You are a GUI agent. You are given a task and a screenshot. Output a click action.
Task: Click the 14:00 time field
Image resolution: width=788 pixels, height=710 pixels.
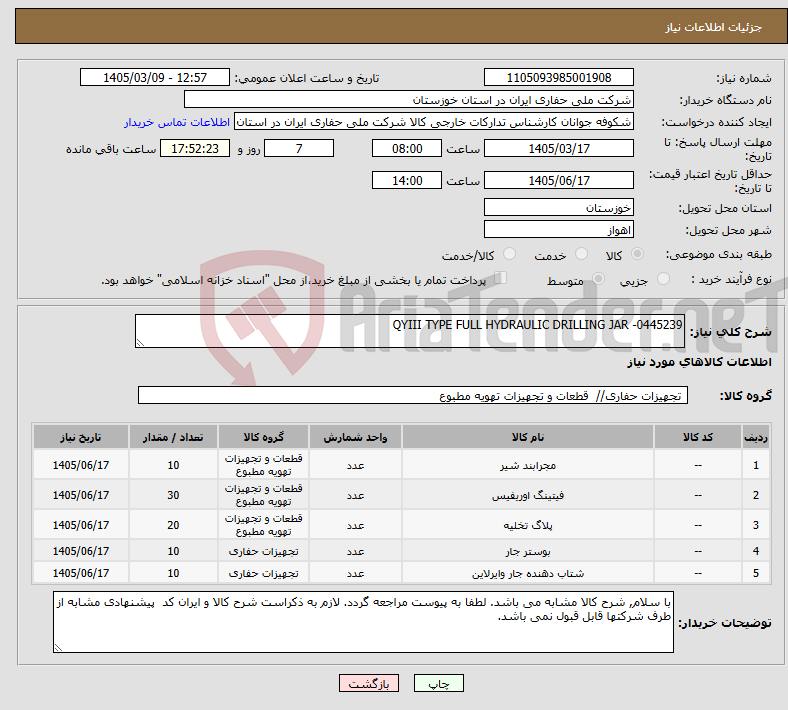click(x=407, y=180)
